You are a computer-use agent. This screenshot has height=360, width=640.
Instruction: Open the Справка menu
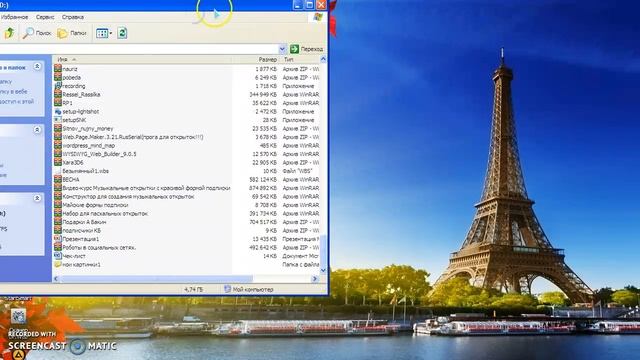[73, 17]
